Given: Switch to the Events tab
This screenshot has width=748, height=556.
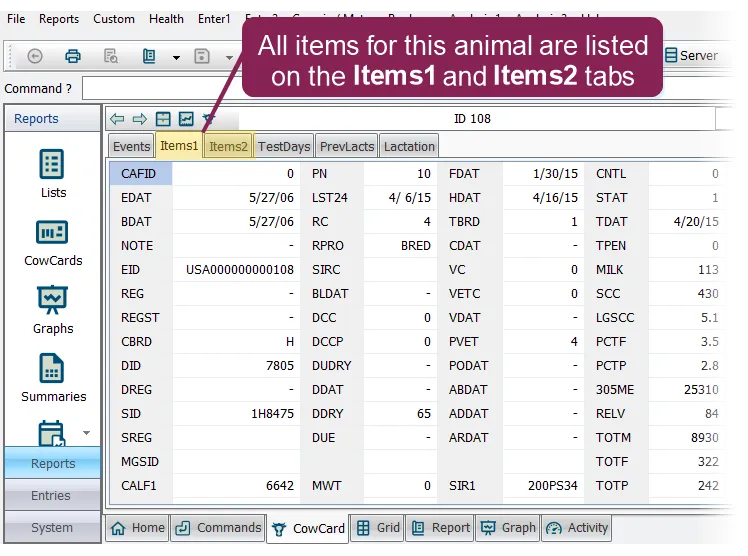Looking at the screenshot, I should [131, 146].
